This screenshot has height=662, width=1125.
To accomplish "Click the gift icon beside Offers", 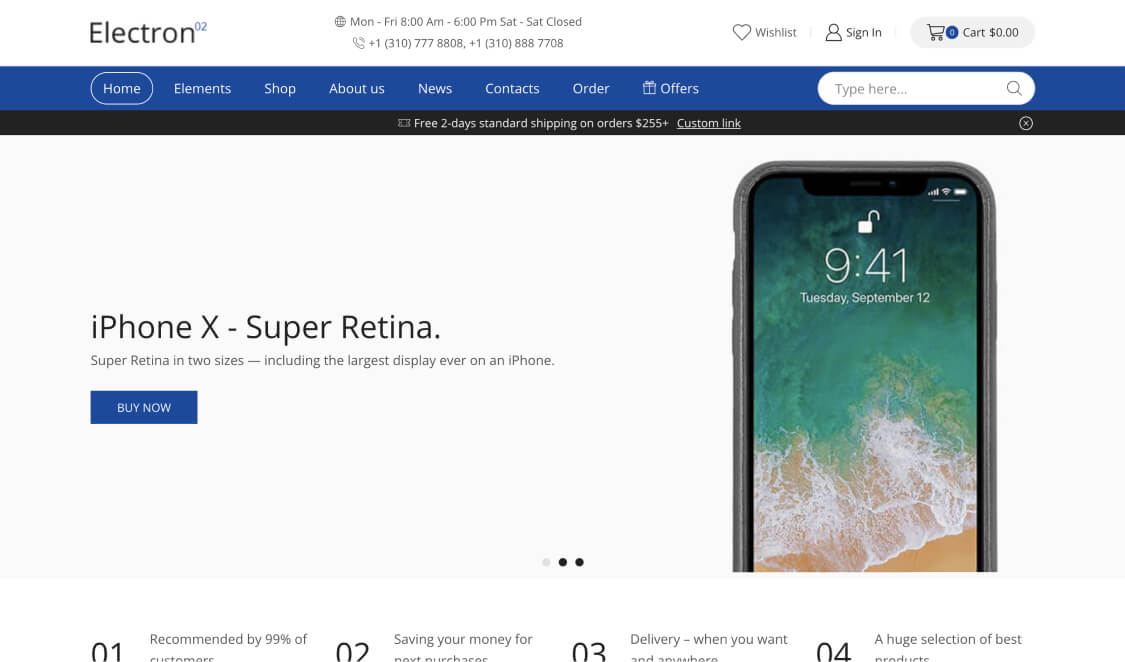I will 649,88.
